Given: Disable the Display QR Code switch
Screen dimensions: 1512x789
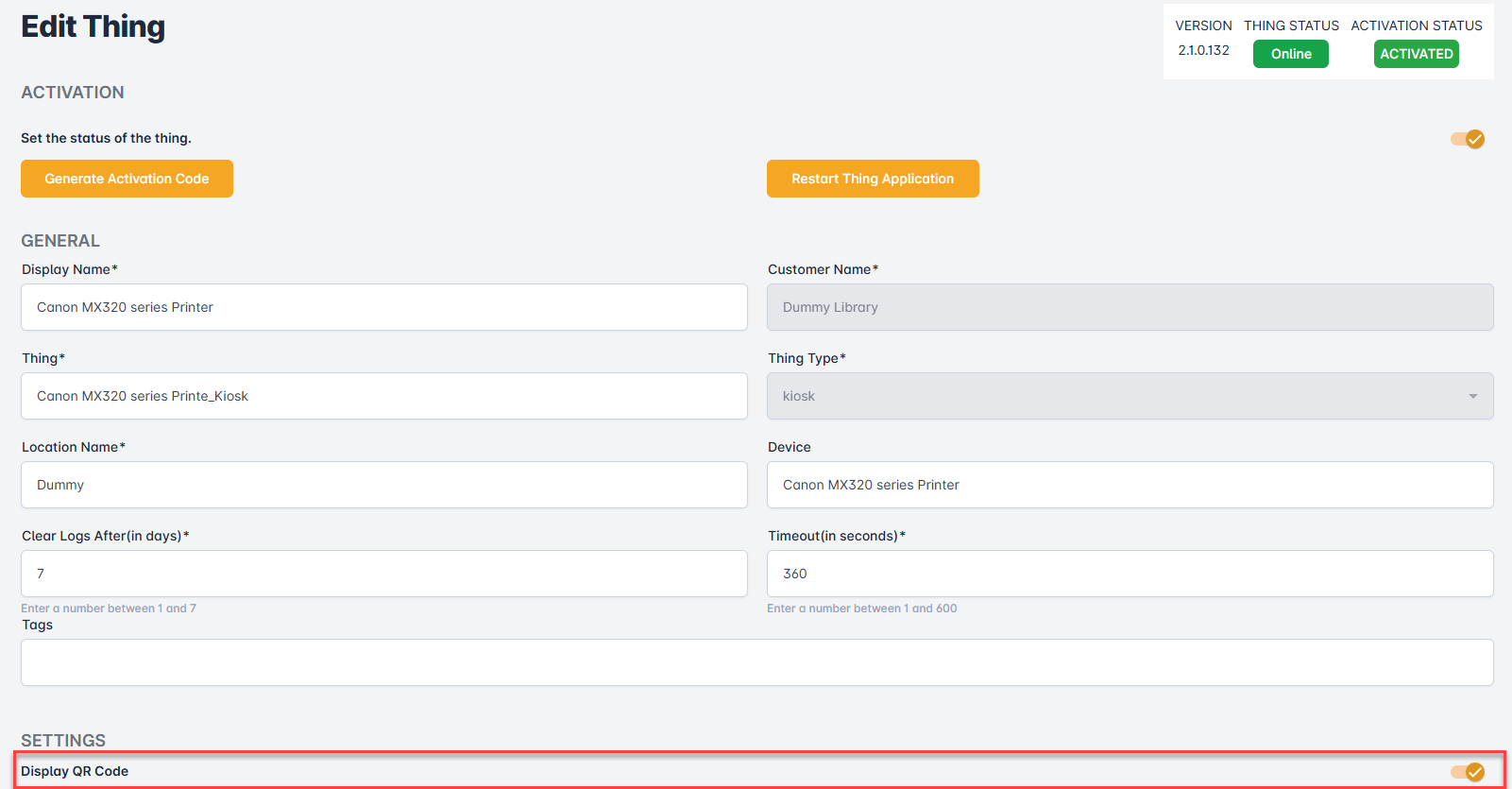Looking at the screenshot, I should pyautogui.click(x=1468, y=772).
